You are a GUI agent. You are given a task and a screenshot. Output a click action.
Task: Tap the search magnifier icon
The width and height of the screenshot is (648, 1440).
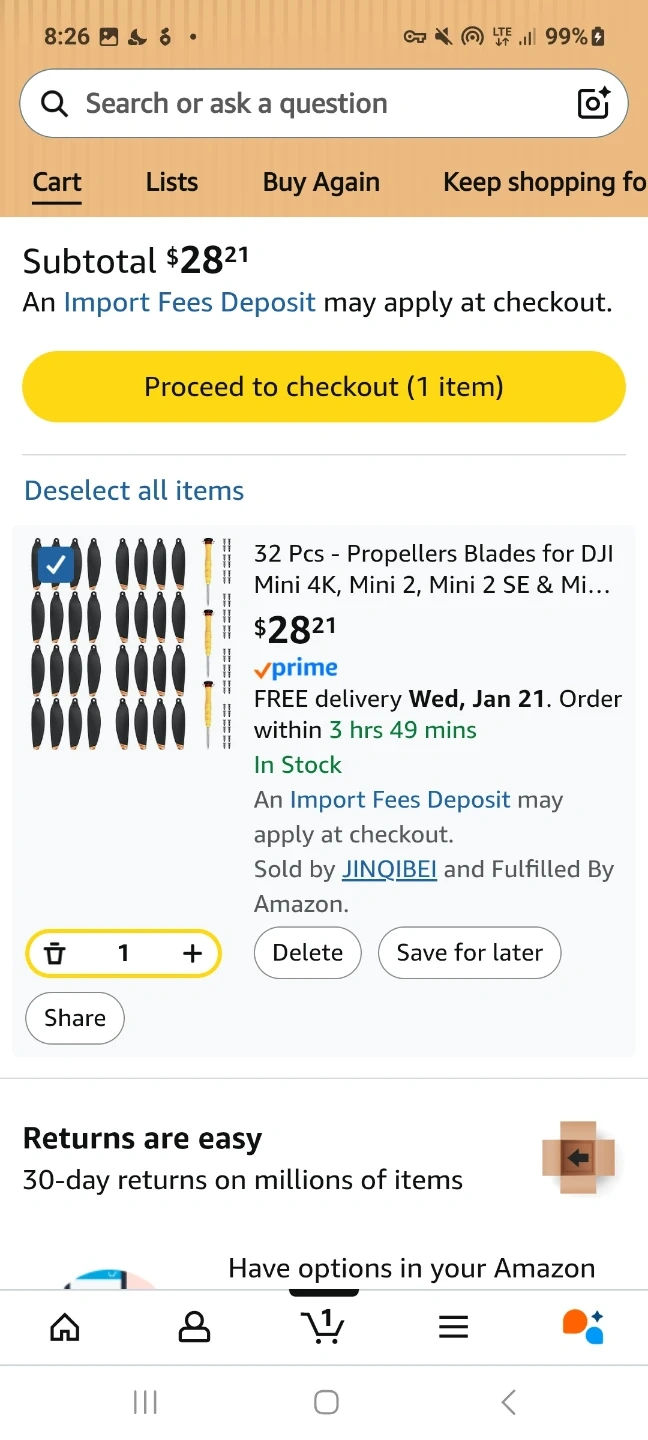pos(54,103)
